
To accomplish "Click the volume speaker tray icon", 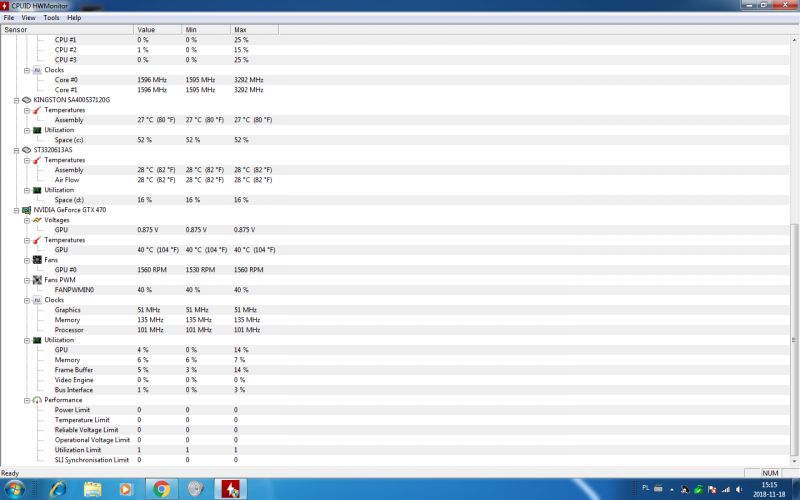I will click(739, 489).
